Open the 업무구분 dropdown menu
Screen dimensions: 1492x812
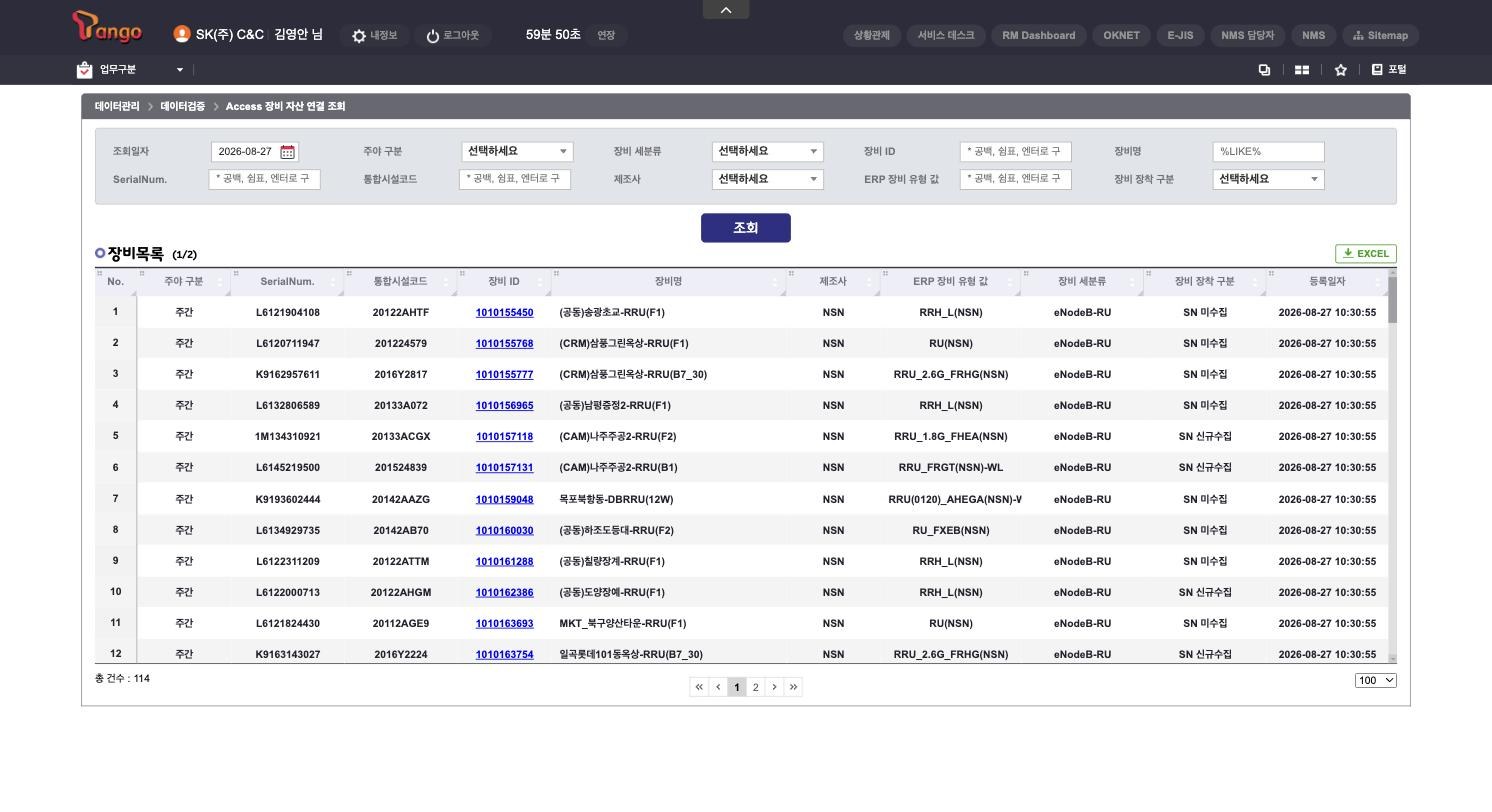click(x=180, y=70)
